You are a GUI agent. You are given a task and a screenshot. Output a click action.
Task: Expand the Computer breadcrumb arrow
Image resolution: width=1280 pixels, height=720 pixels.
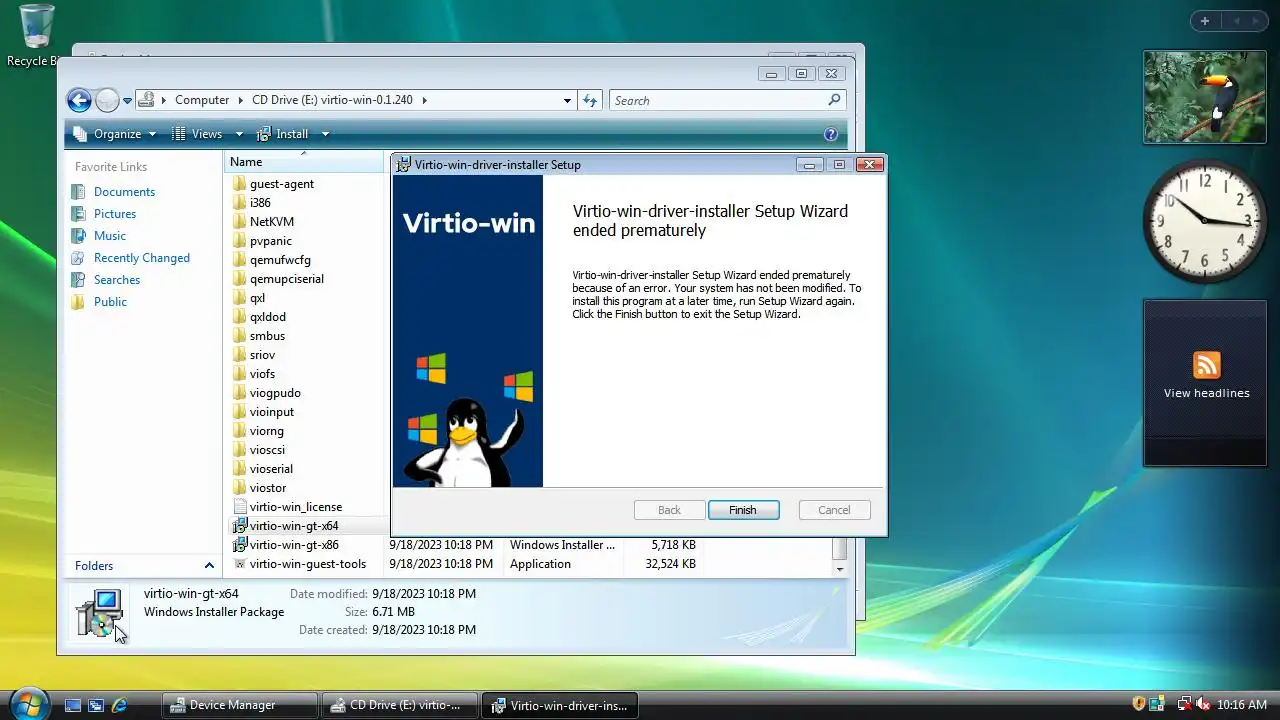pos(239,100)
